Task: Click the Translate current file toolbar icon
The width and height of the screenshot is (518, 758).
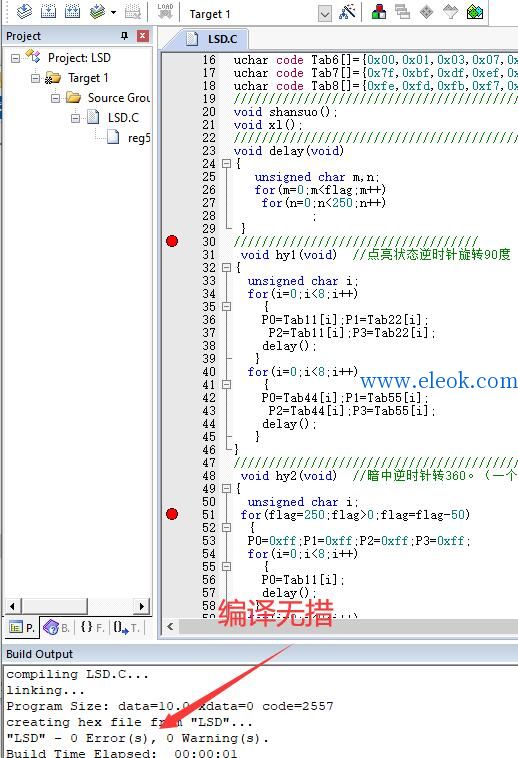Action: pyautogui.click(x=24, y=12)
